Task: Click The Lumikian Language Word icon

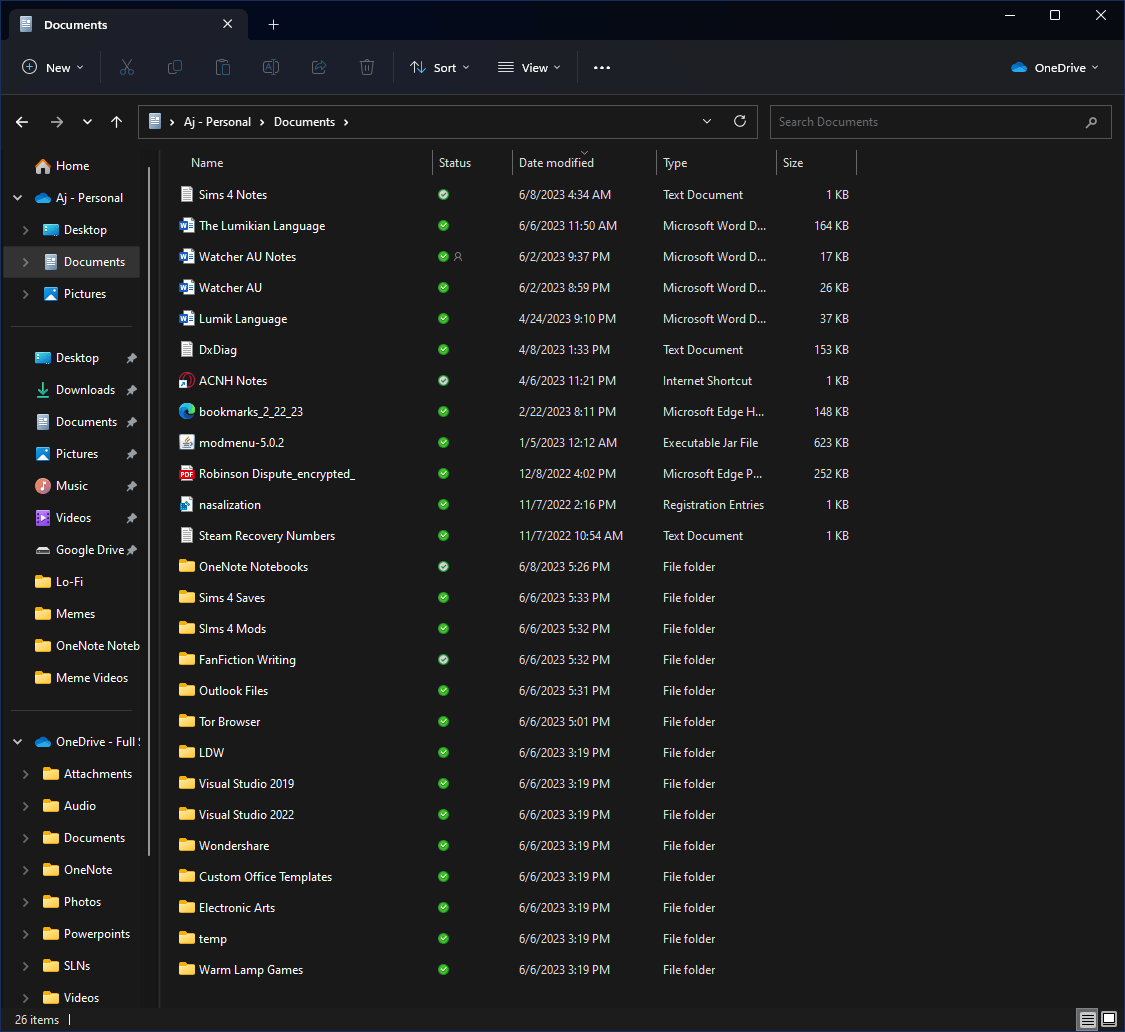Action: (187, 225)
